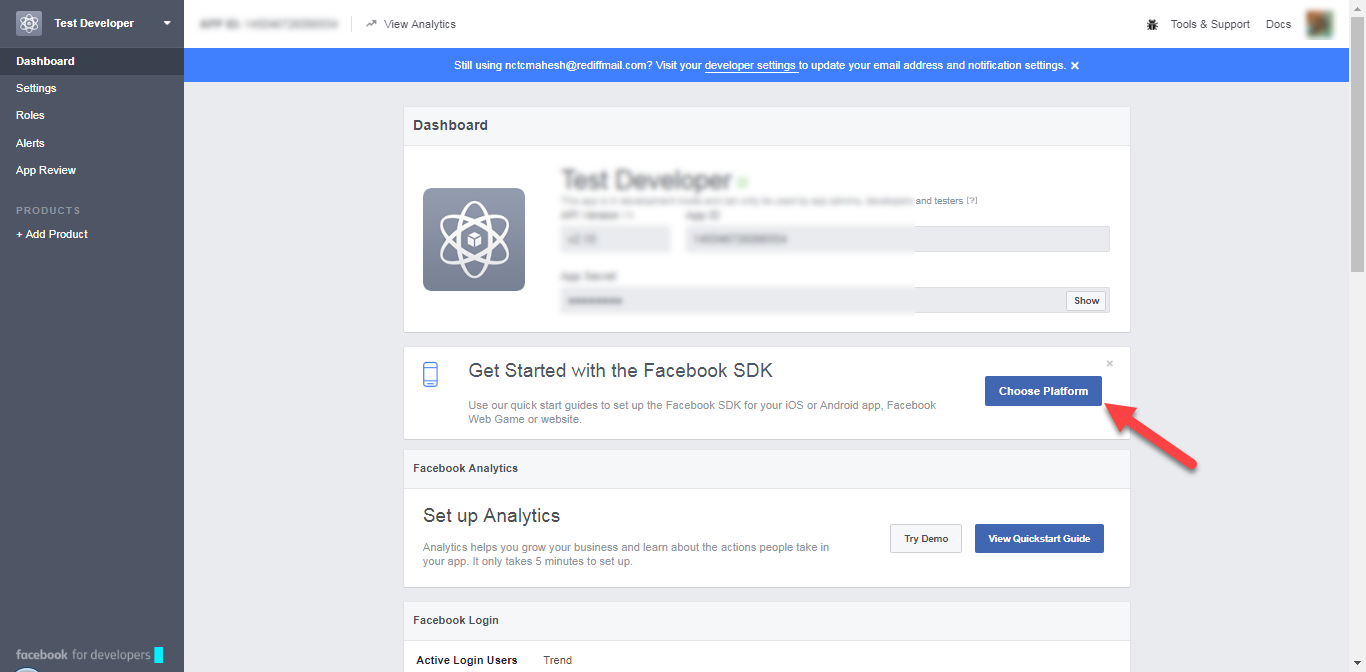Switch to the Trend tab
This screenshot has height=672, width=1366.
(x=558, y=660)
